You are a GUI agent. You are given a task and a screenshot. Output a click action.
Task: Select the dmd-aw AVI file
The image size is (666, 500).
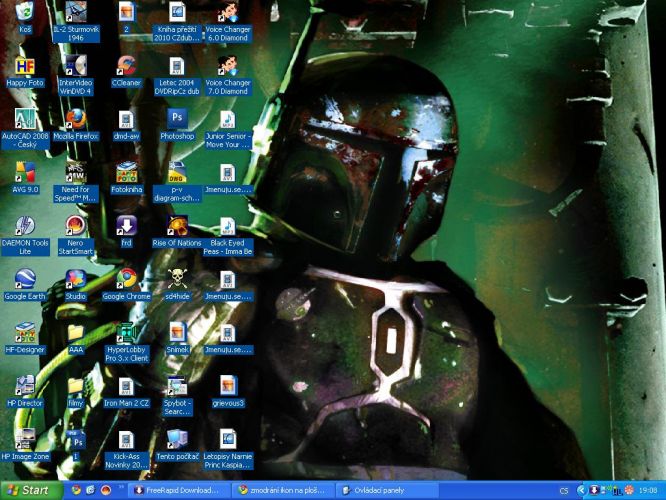coord(127,126)
